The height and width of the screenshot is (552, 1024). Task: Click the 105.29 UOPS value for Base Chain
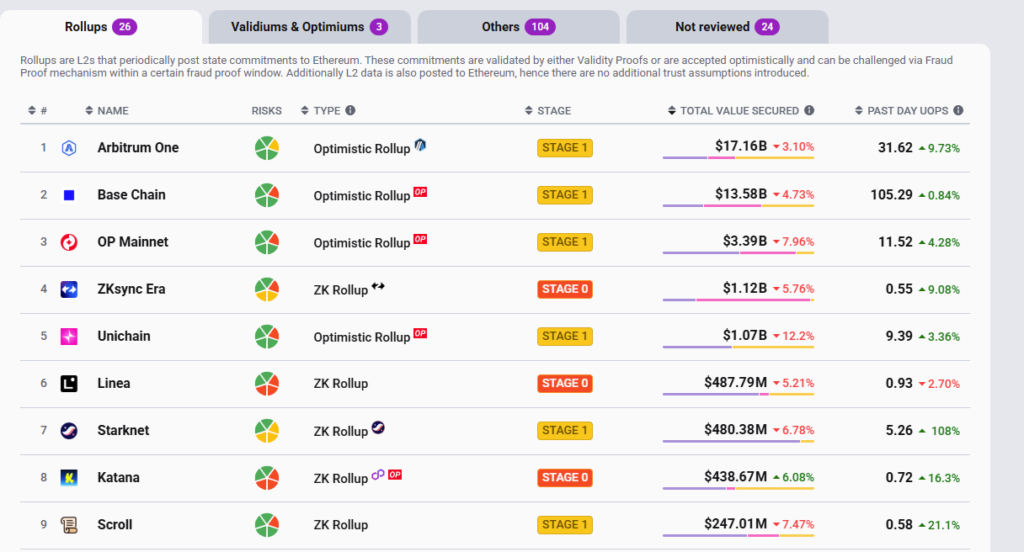(891, 195)
